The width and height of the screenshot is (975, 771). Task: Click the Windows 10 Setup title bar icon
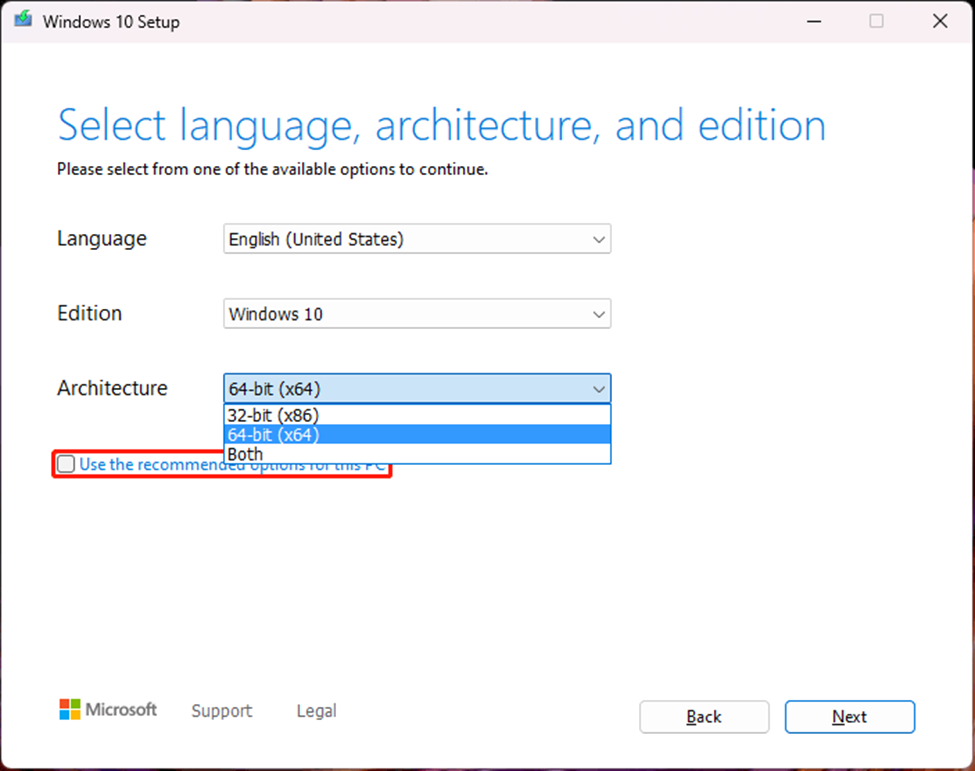click(x=23, y=21)
